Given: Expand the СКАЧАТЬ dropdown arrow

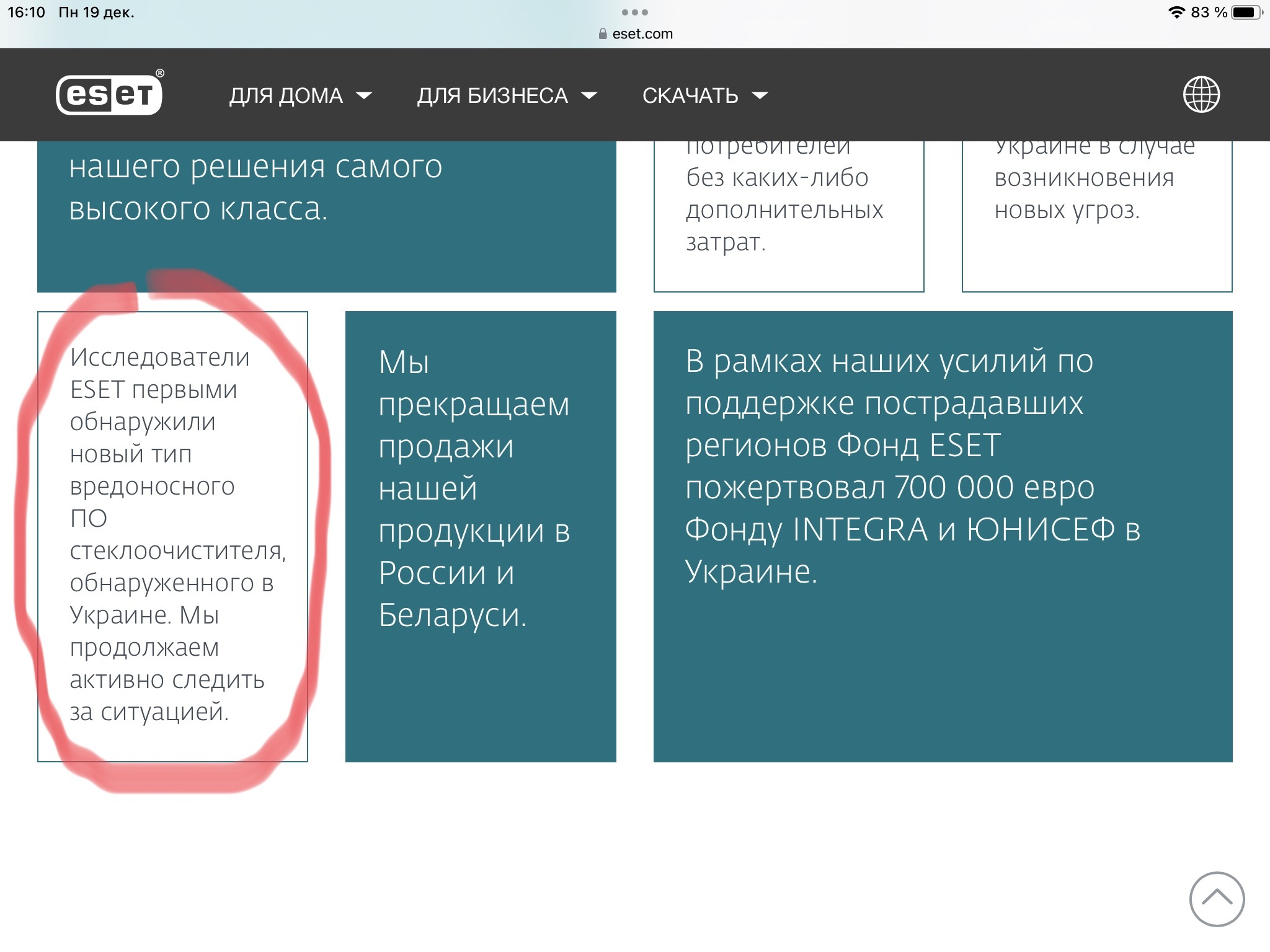Looking at the screenshot, I should (x=760, y=95).
